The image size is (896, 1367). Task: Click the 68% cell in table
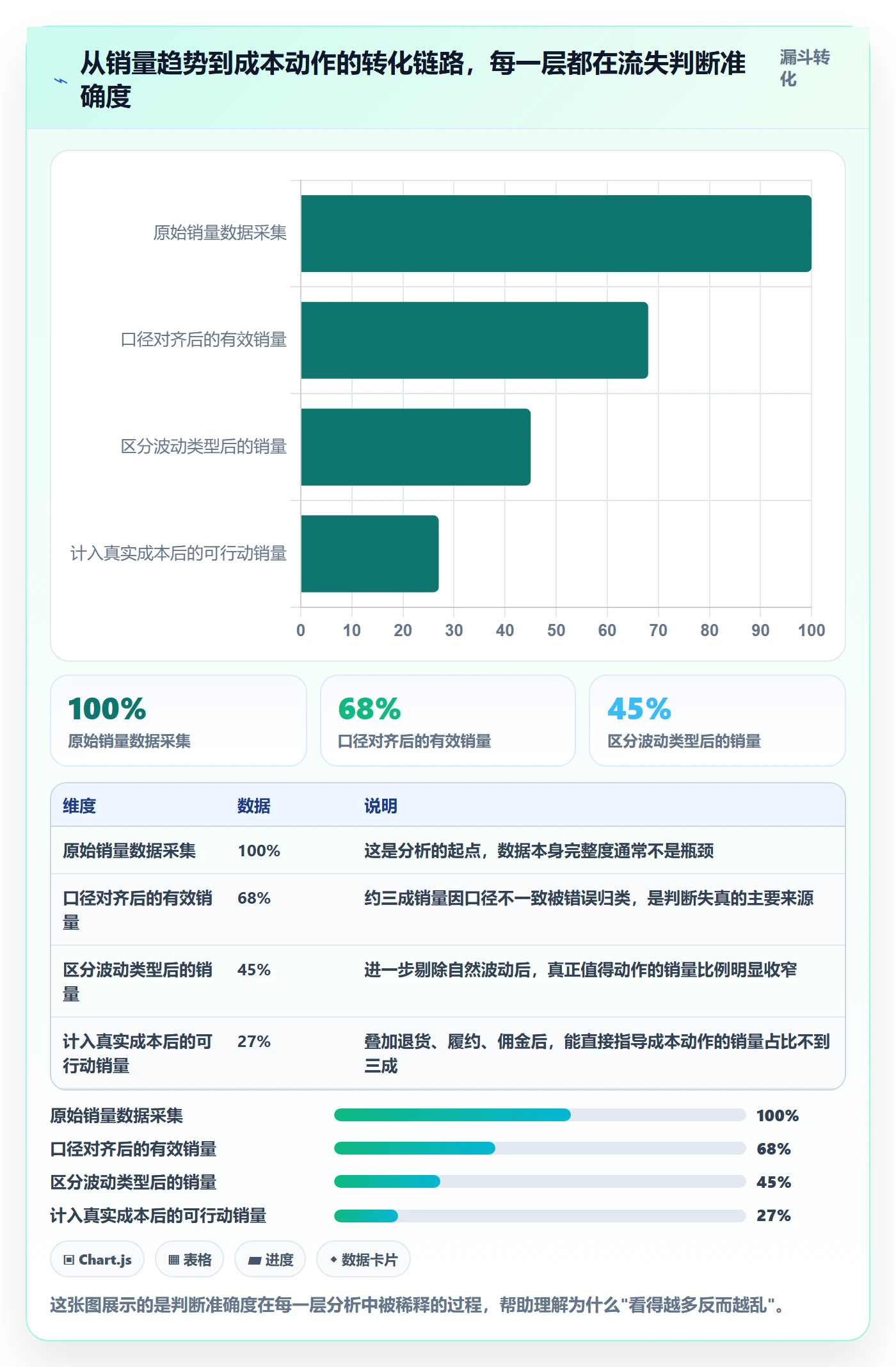point(254,898)
